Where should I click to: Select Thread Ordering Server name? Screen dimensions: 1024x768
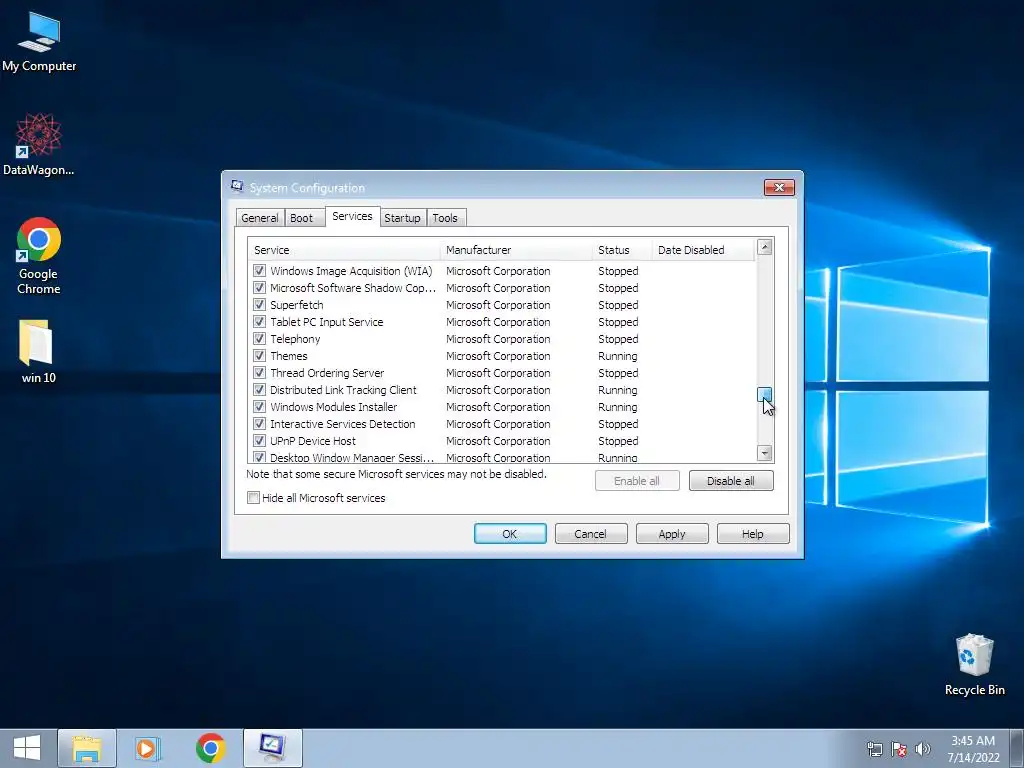point(327,373)
